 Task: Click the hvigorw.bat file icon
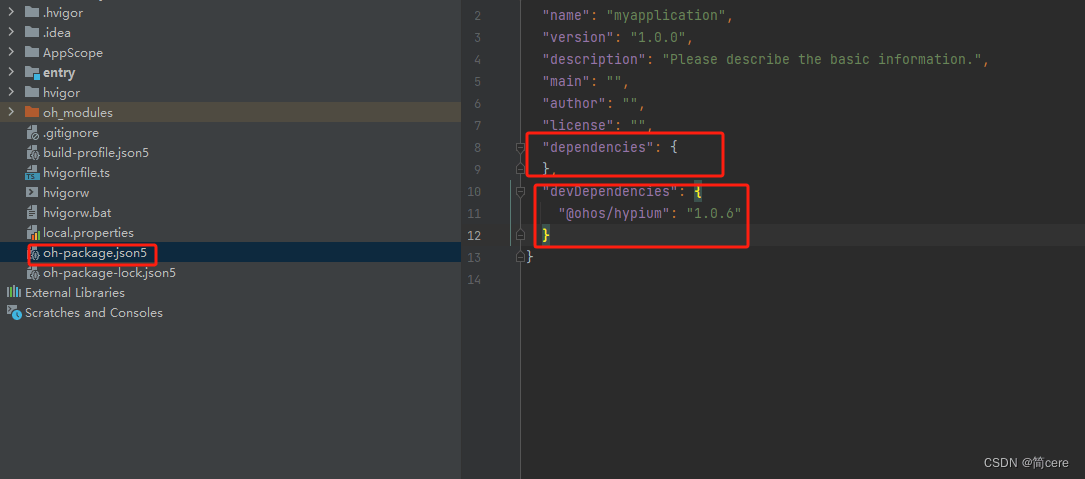(32, 213)
